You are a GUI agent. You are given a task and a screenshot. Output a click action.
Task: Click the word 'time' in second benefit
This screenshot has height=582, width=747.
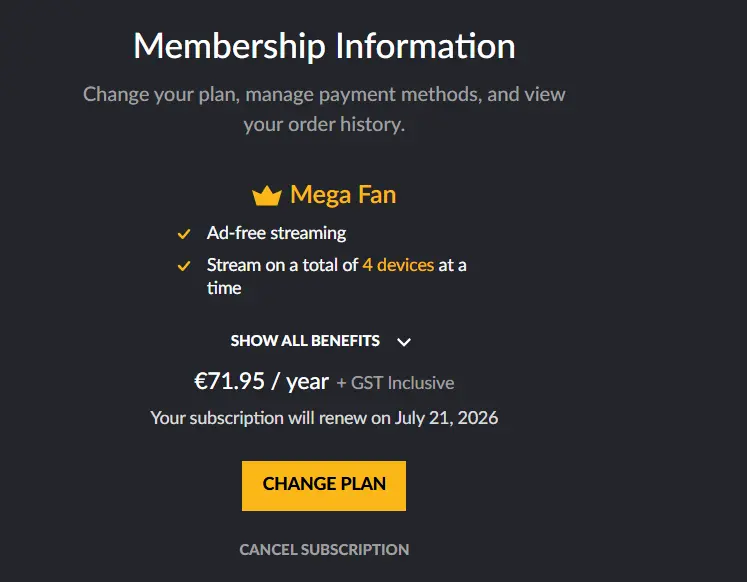[x=224, y=288]
